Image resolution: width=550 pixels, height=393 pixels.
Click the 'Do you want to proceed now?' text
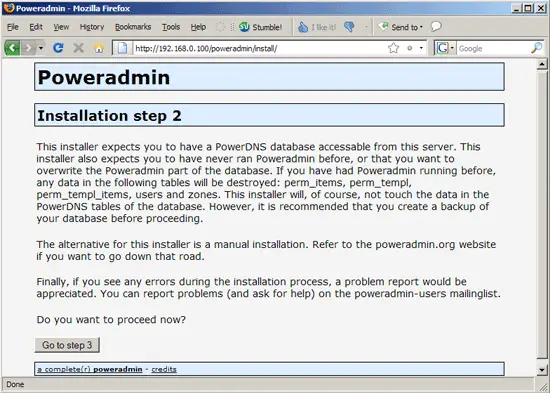coord(111,320)
